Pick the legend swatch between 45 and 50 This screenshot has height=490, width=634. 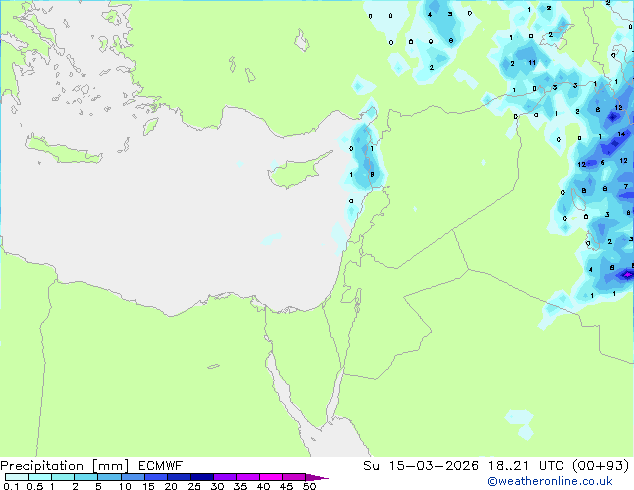tap(294, 477)
